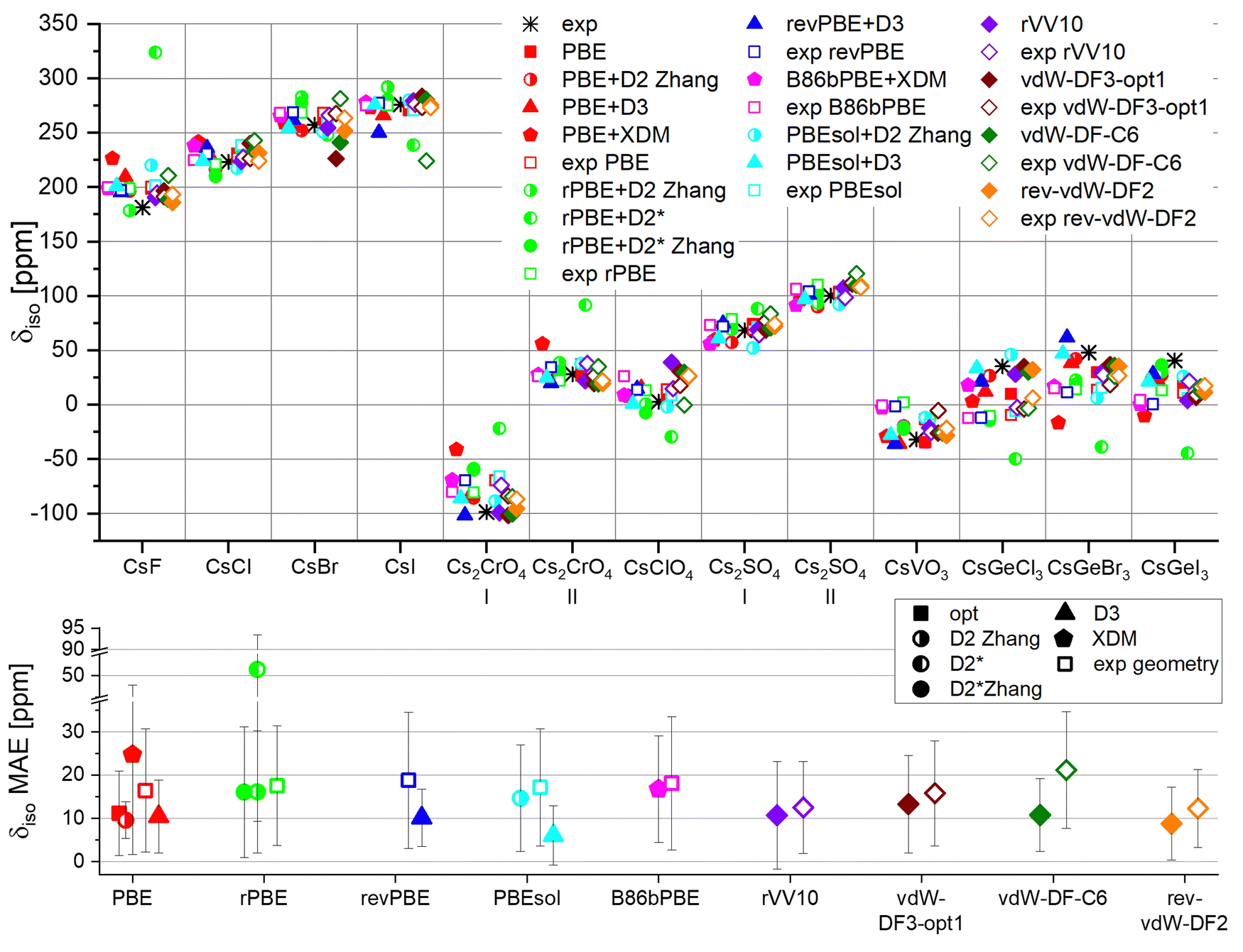The width and height of the screenshot is (1243, 952).
Task: Click the purple diamond 'rVV10' legend marker
Action: click(x=989, y=24)
